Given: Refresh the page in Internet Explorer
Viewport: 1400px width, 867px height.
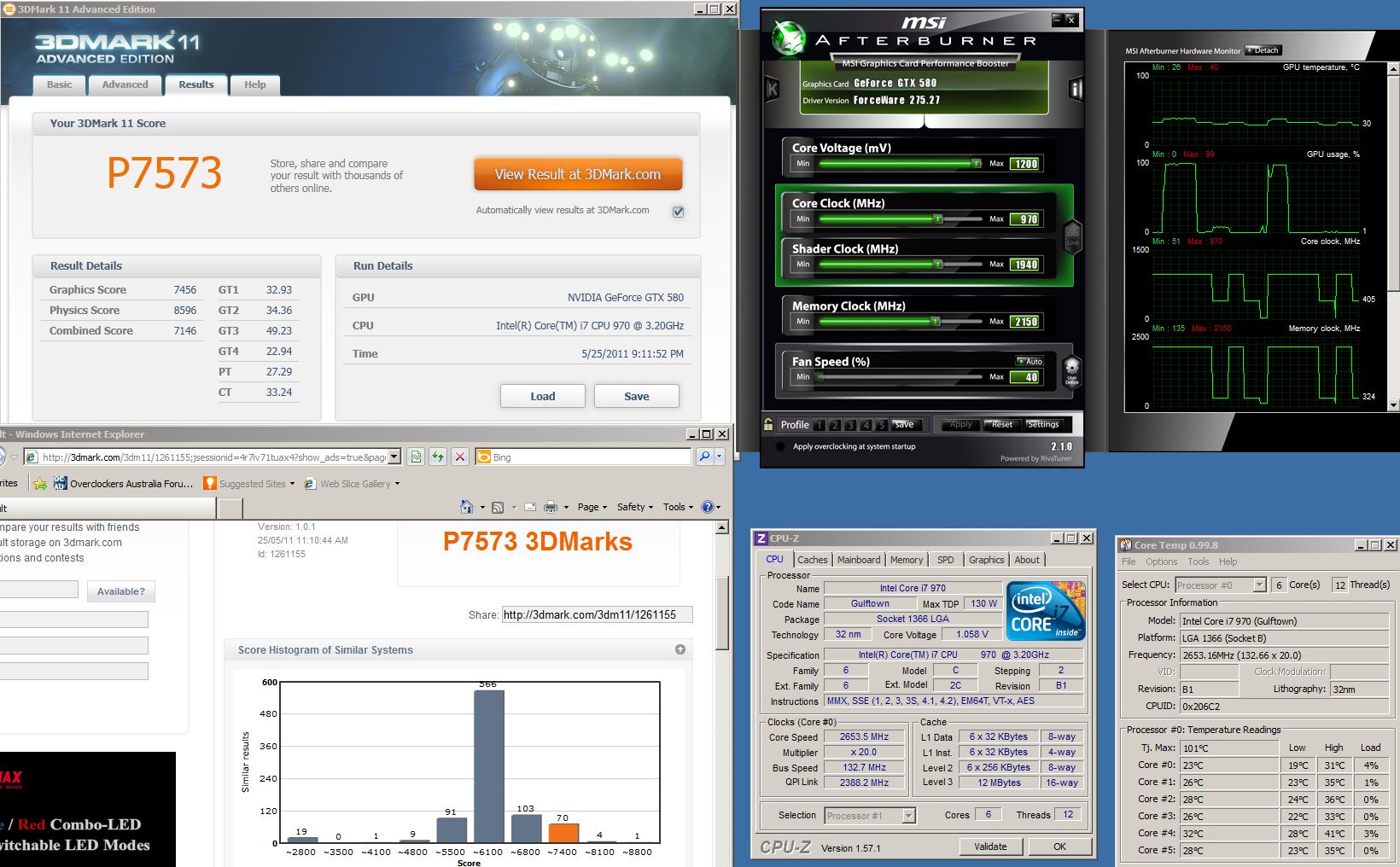Looking at the screenshot, I should 438,457.
